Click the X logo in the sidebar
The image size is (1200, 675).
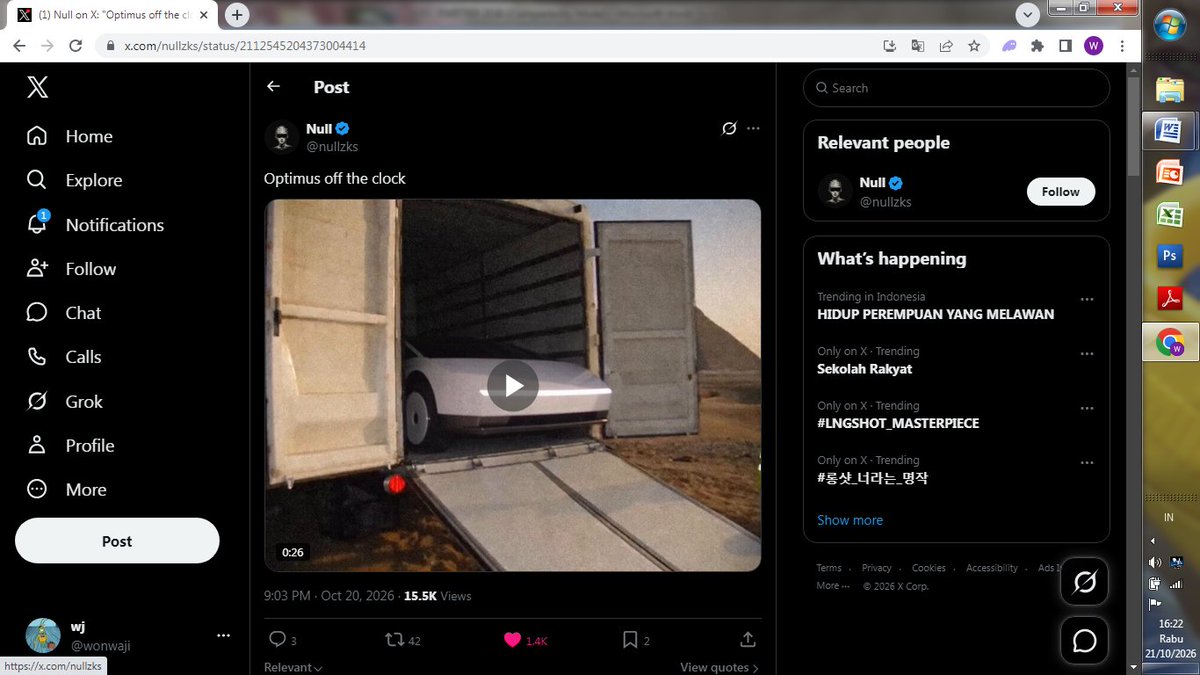(x=37, y=87)
